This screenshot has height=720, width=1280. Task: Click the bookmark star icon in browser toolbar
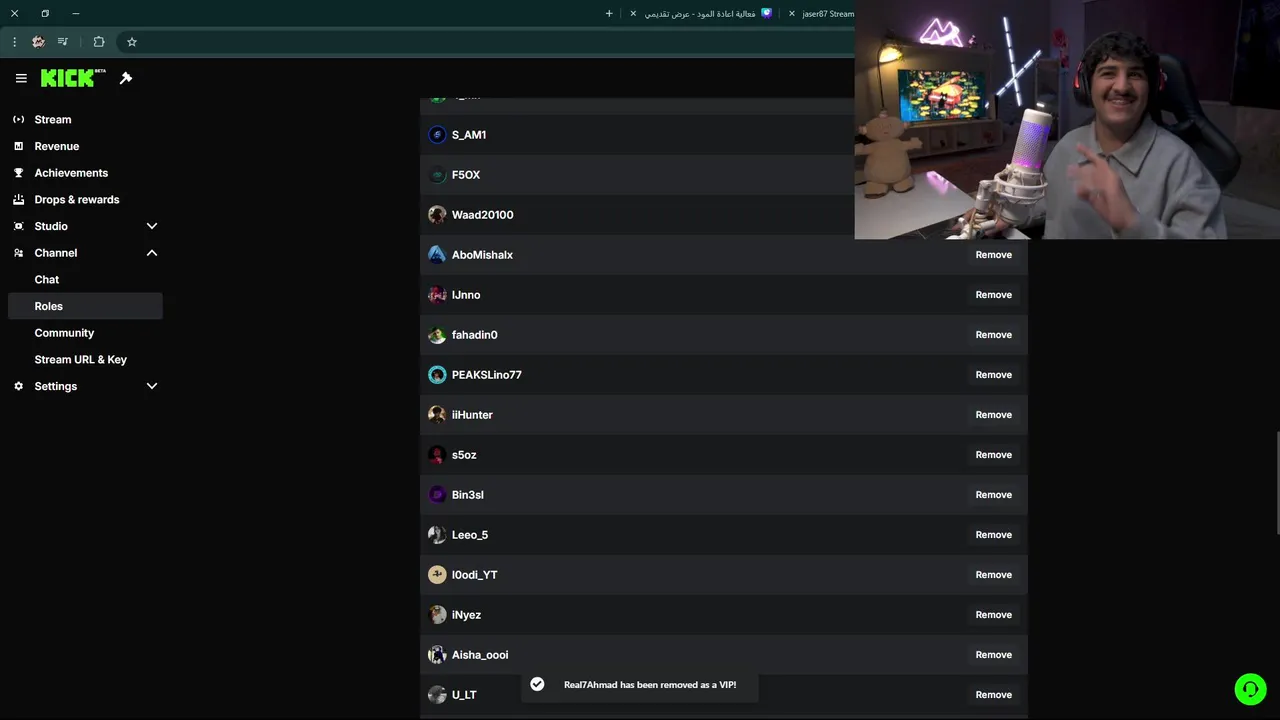tap(131, 42)
